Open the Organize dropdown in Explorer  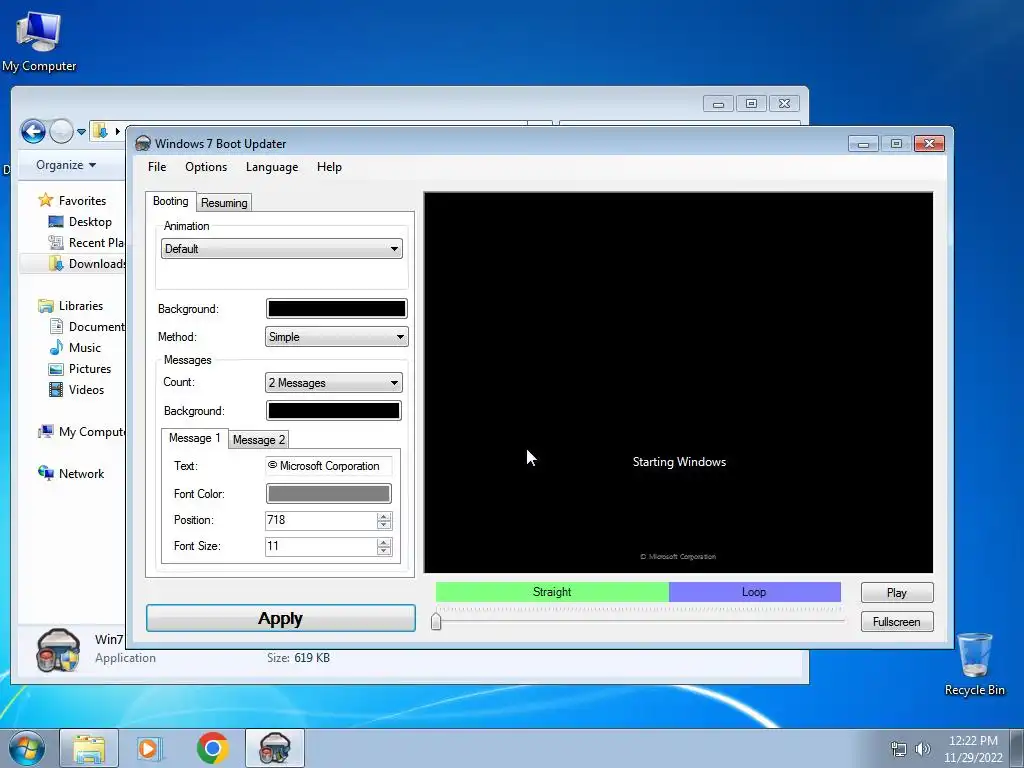tap(66, 165)
